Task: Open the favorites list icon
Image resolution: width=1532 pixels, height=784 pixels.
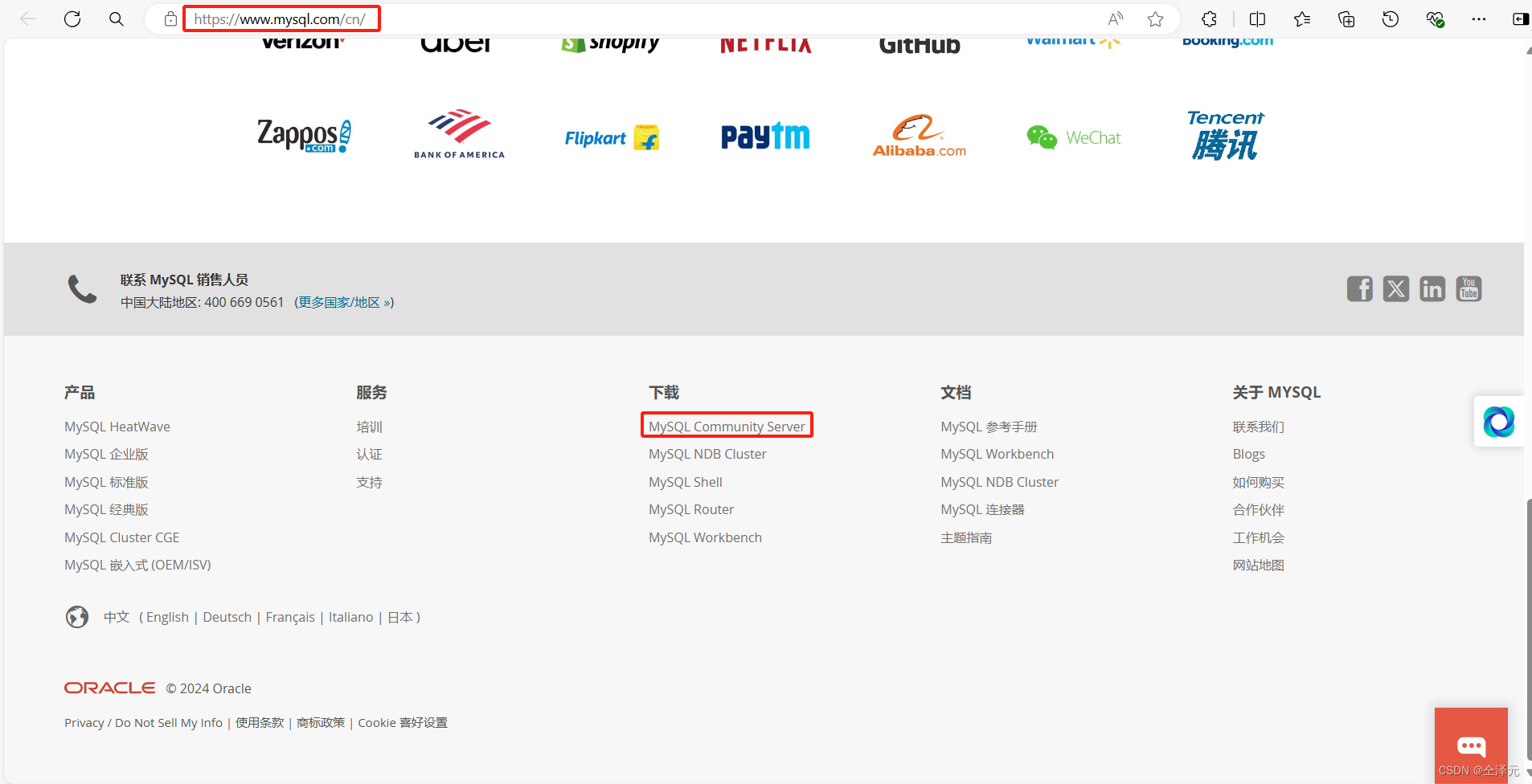Action: click(x=1302, y=19)
